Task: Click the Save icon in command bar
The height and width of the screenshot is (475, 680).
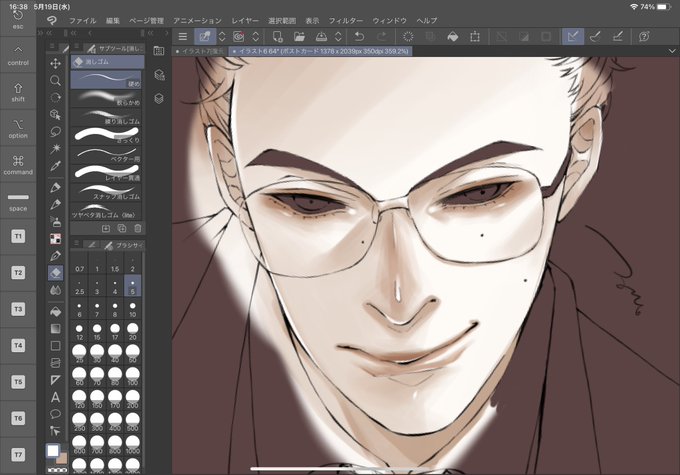Action: coord(321,37)
